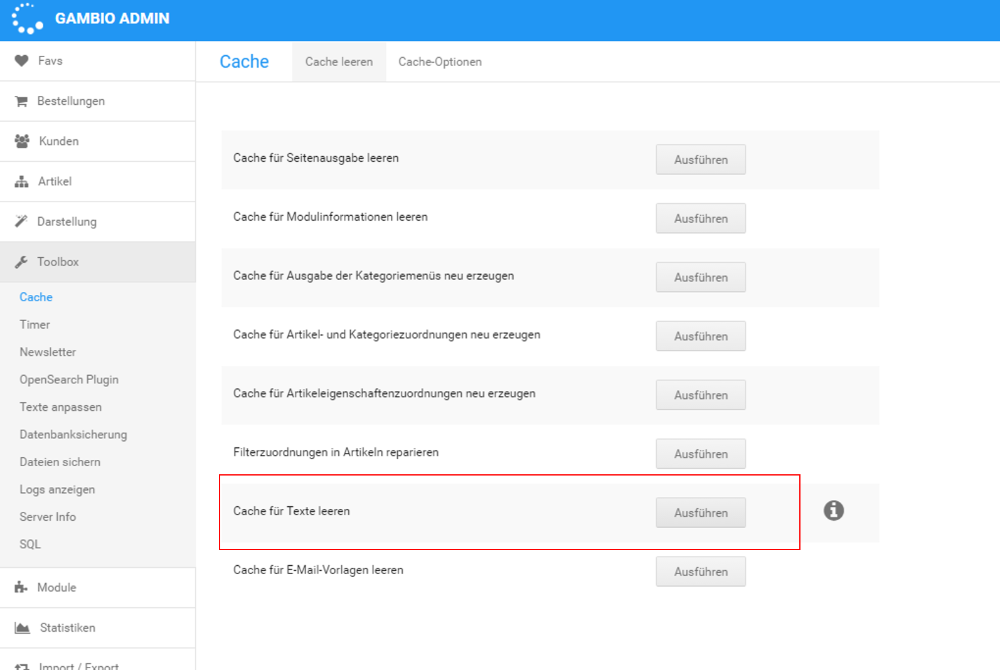
Task: Click the Darstellung magic wand icon
Action: (21, 221)
